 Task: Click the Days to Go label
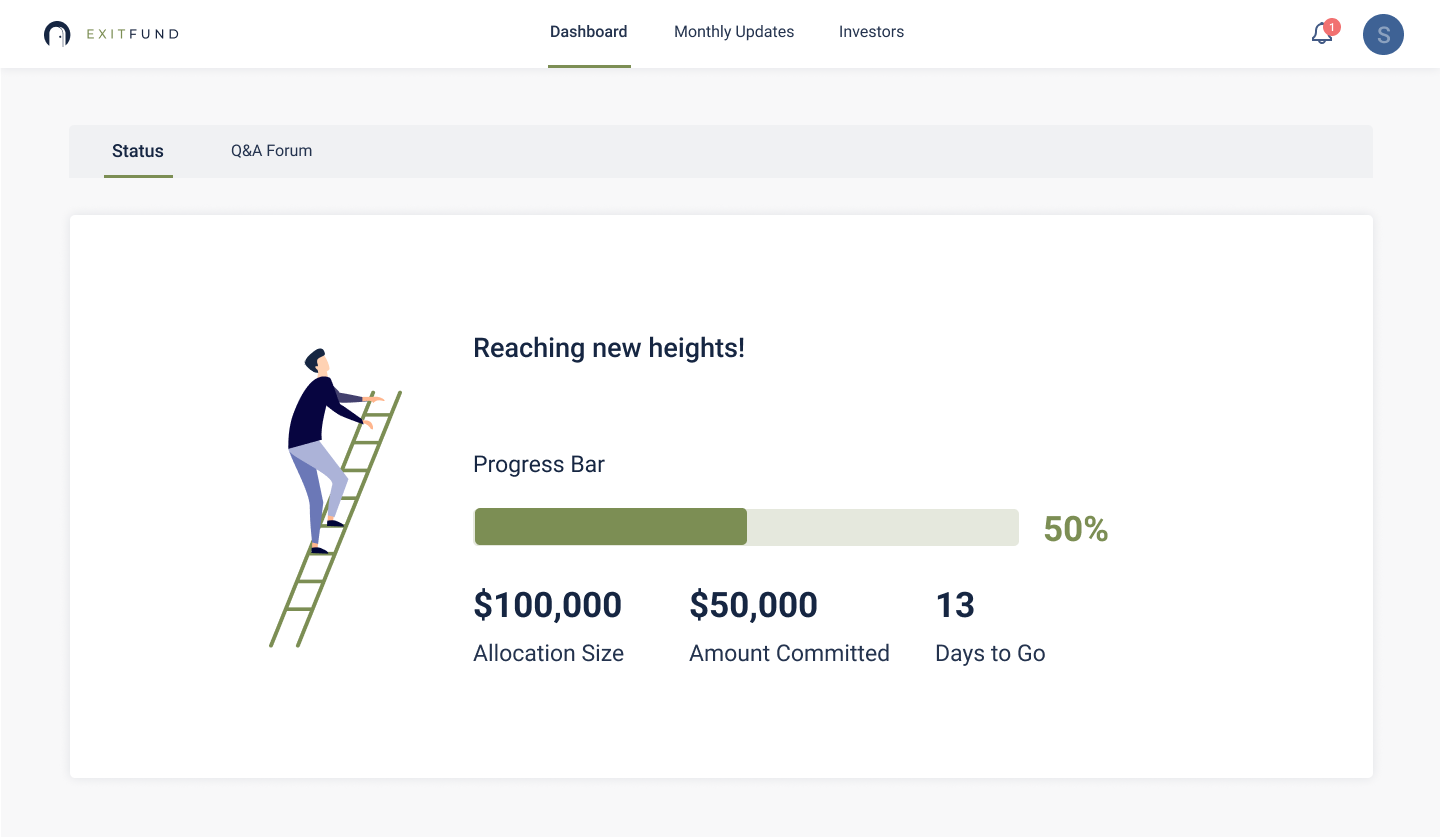tap(990, 653)
